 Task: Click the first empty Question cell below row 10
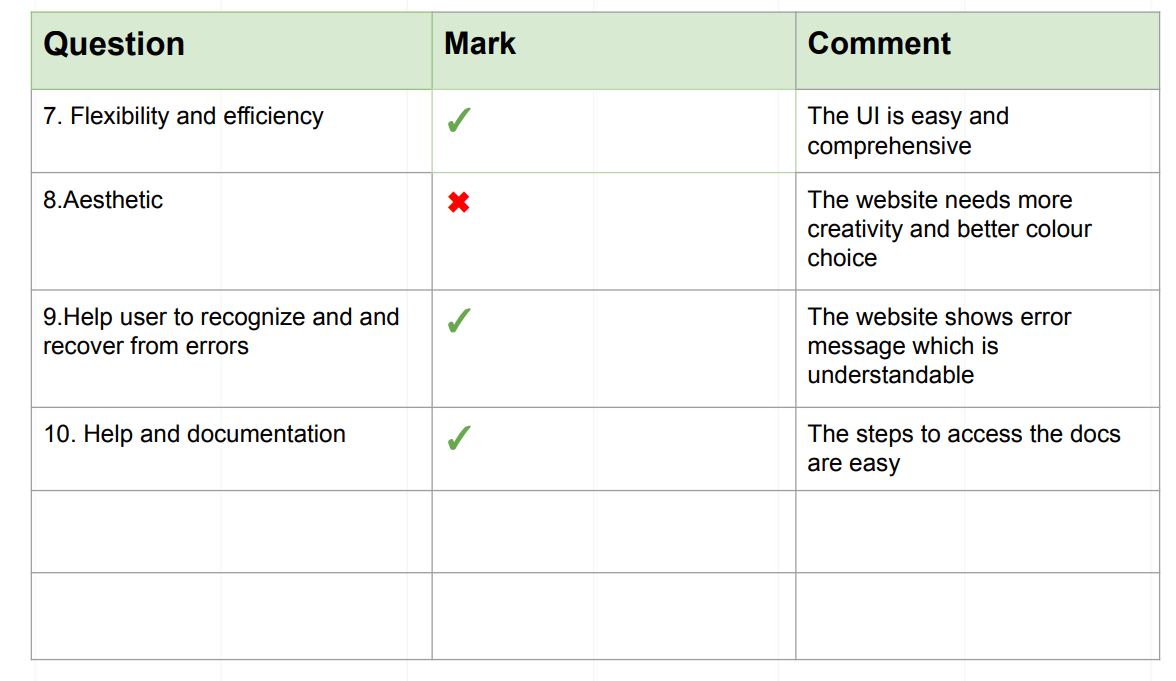(232, 532)
